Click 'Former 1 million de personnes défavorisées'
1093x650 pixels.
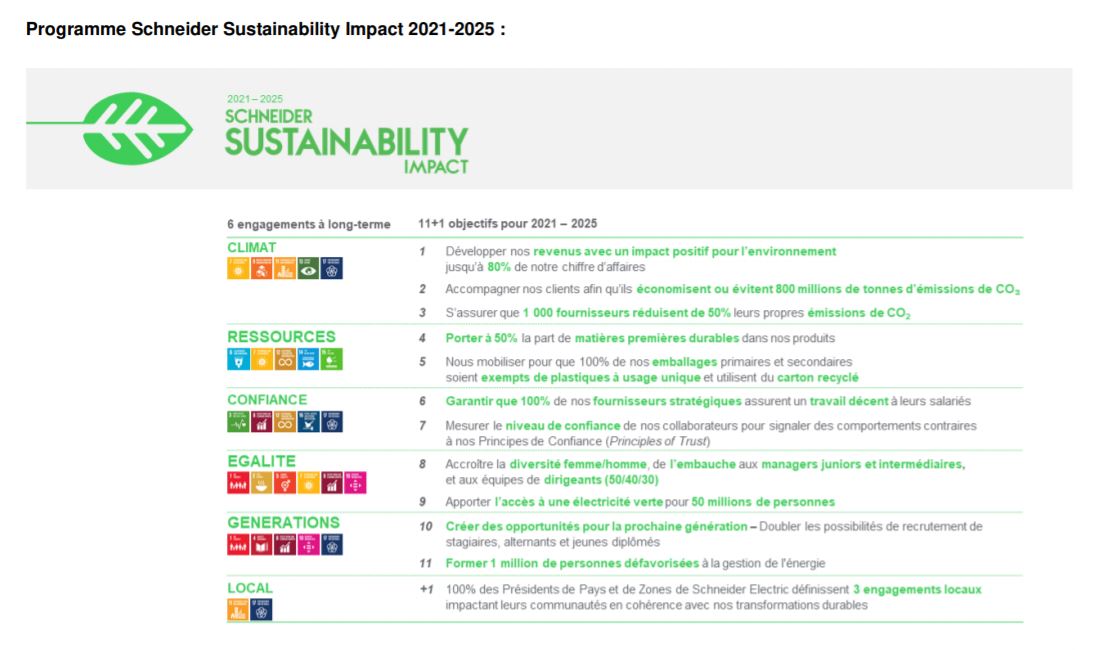click(572, 564)
